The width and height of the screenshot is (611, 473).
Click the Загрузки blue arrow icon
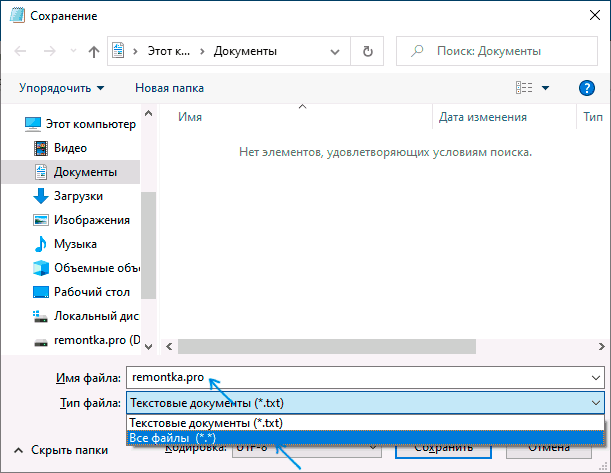41,196
